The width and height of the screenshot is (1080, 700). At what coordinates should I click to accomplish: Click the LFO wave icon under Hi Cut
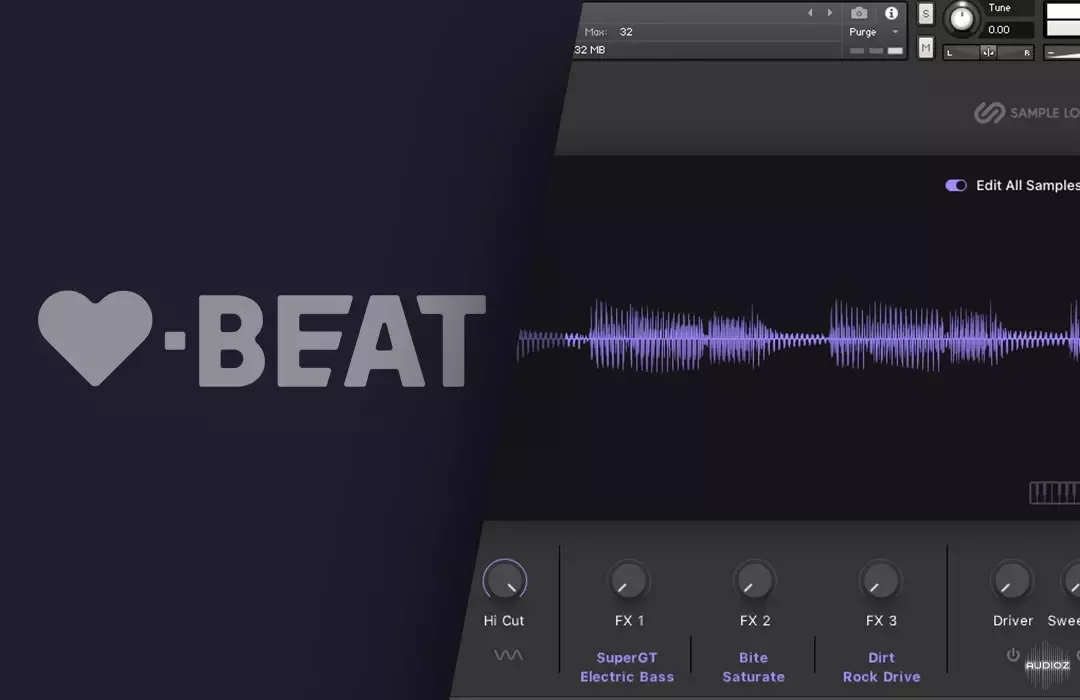508,655
